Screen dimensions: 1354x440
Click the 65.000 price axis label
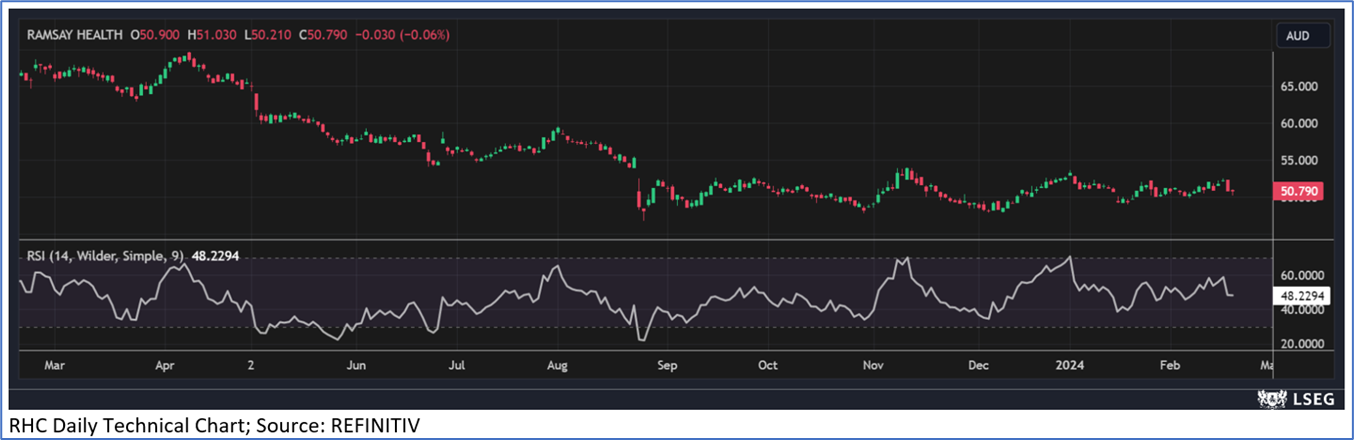(1301, 87)
